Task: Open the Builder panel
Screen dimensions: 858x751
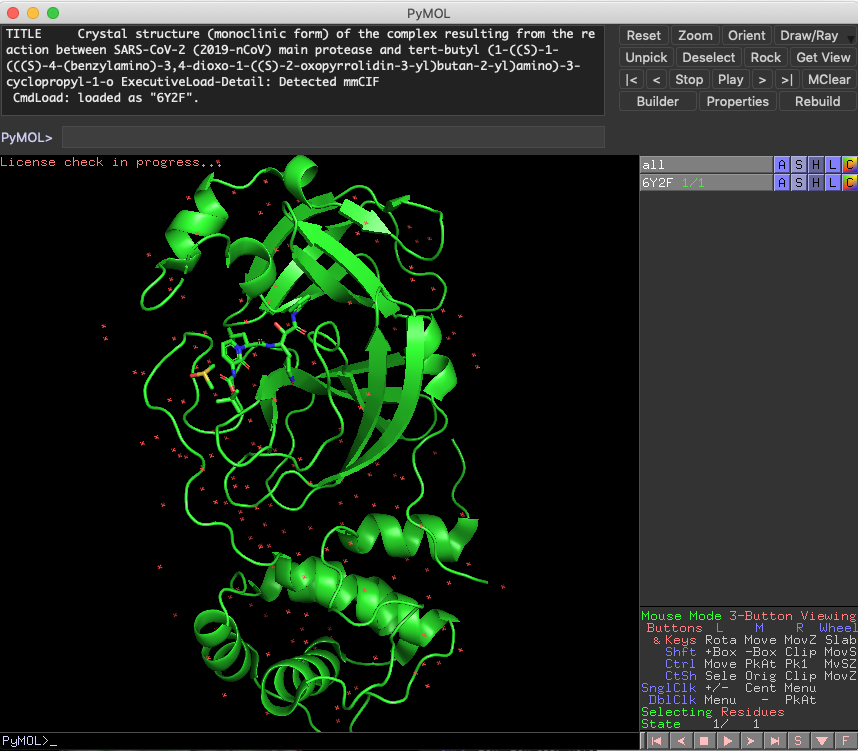Action: 658,101
